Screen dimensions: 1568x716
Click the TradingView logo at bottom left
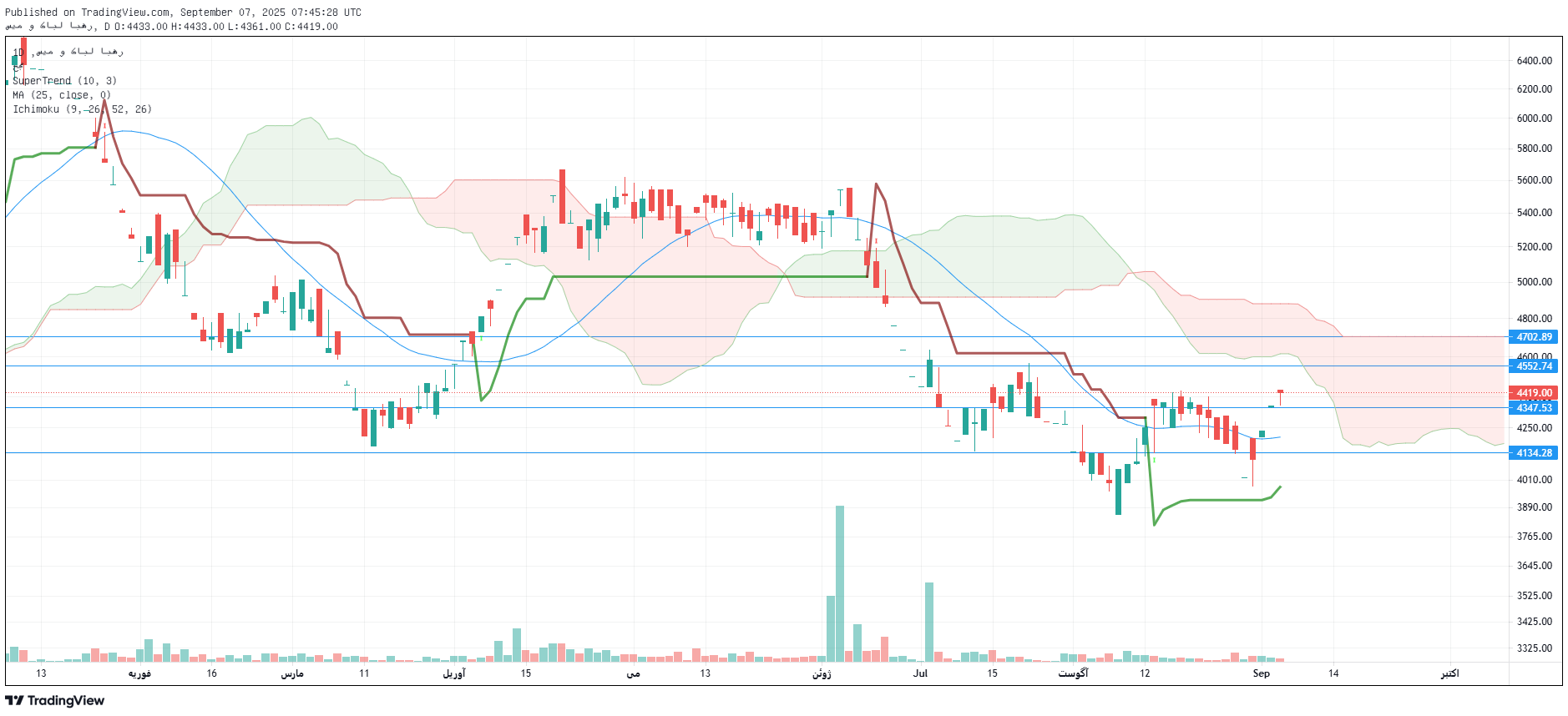pyautogui.click(x=55, y=700)
